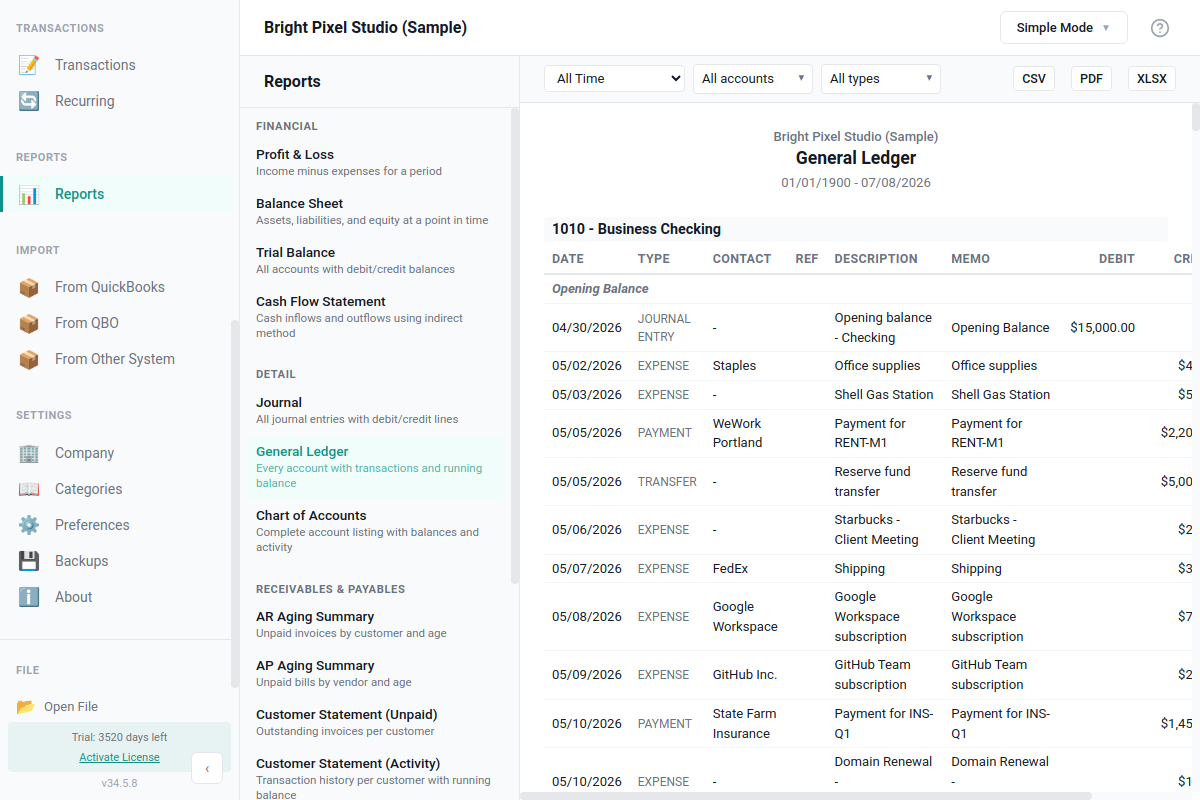Export the report as XLSX
The height and width of the screenshot is (800, 1200).
1152,79
